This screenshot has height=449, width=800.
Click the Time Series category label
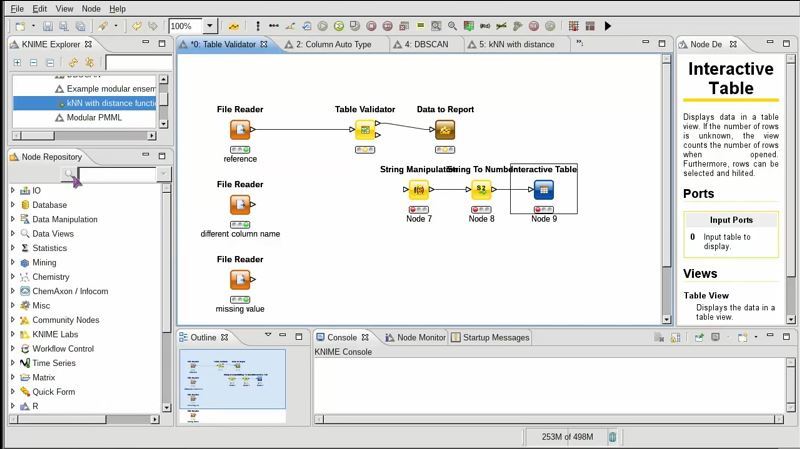(x=54, y=363)
